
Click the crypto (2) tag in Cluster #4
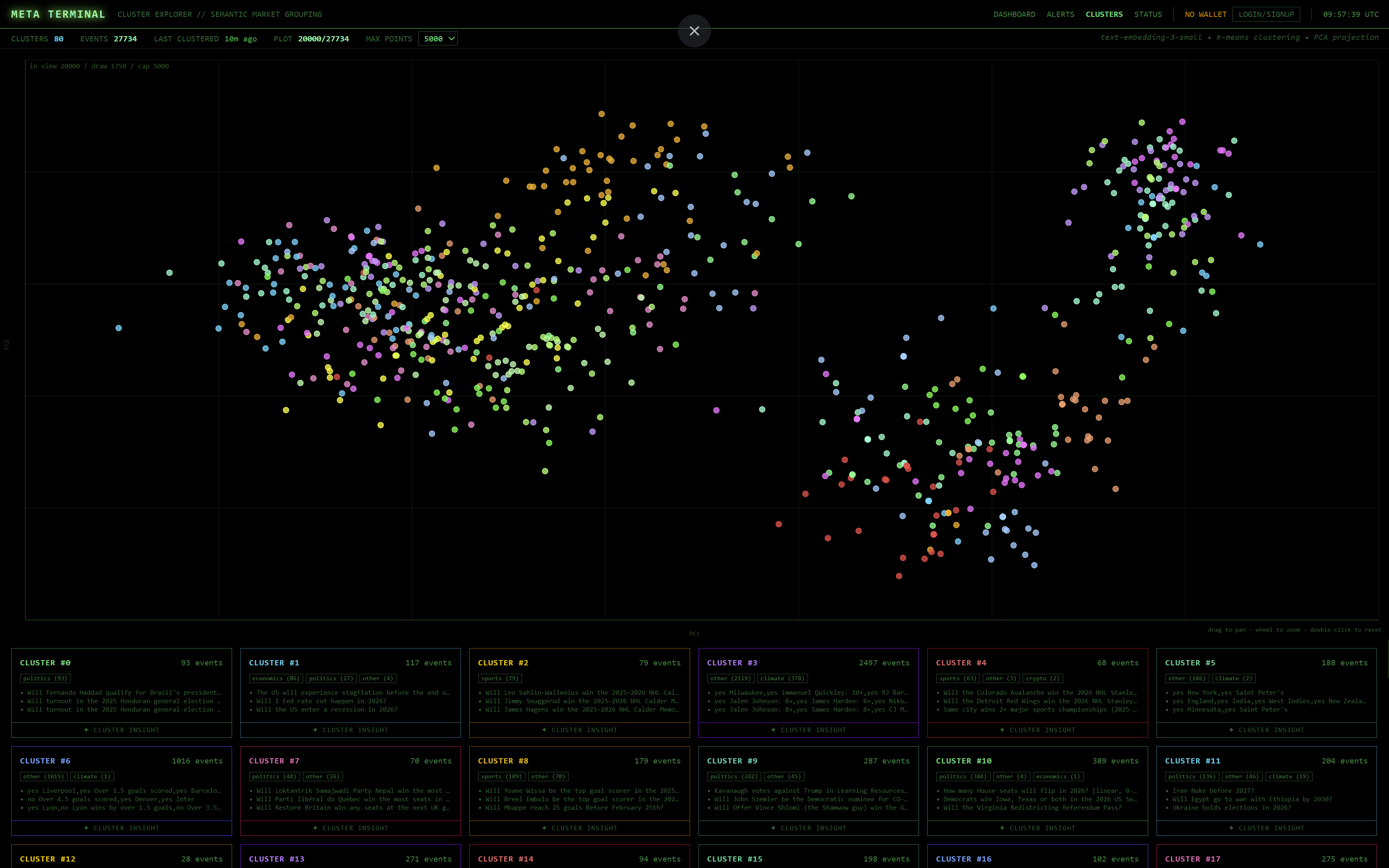tap(1043, 679)
